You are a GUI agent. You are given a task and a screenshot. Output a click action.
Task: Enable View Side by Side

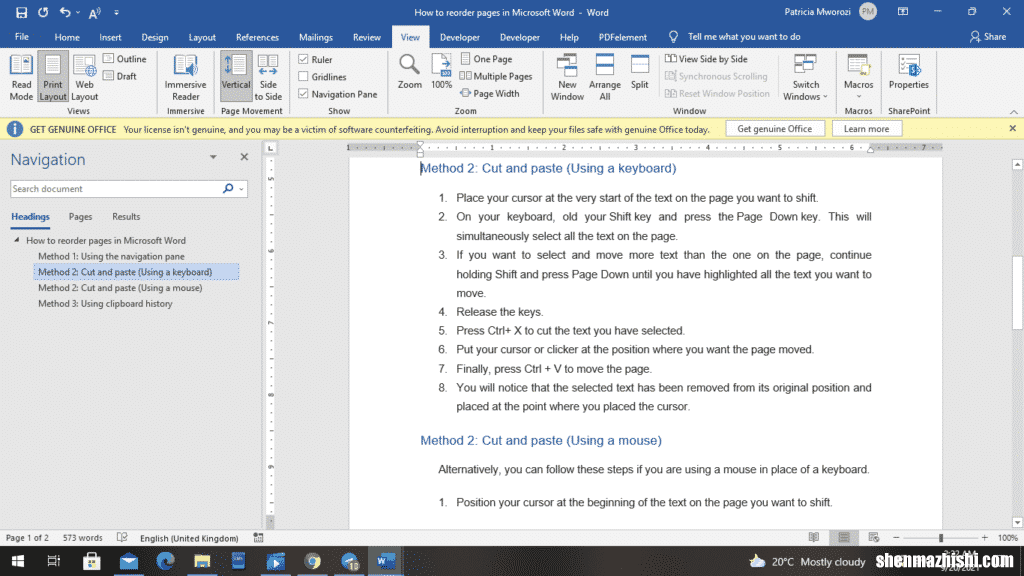(706, 59)
